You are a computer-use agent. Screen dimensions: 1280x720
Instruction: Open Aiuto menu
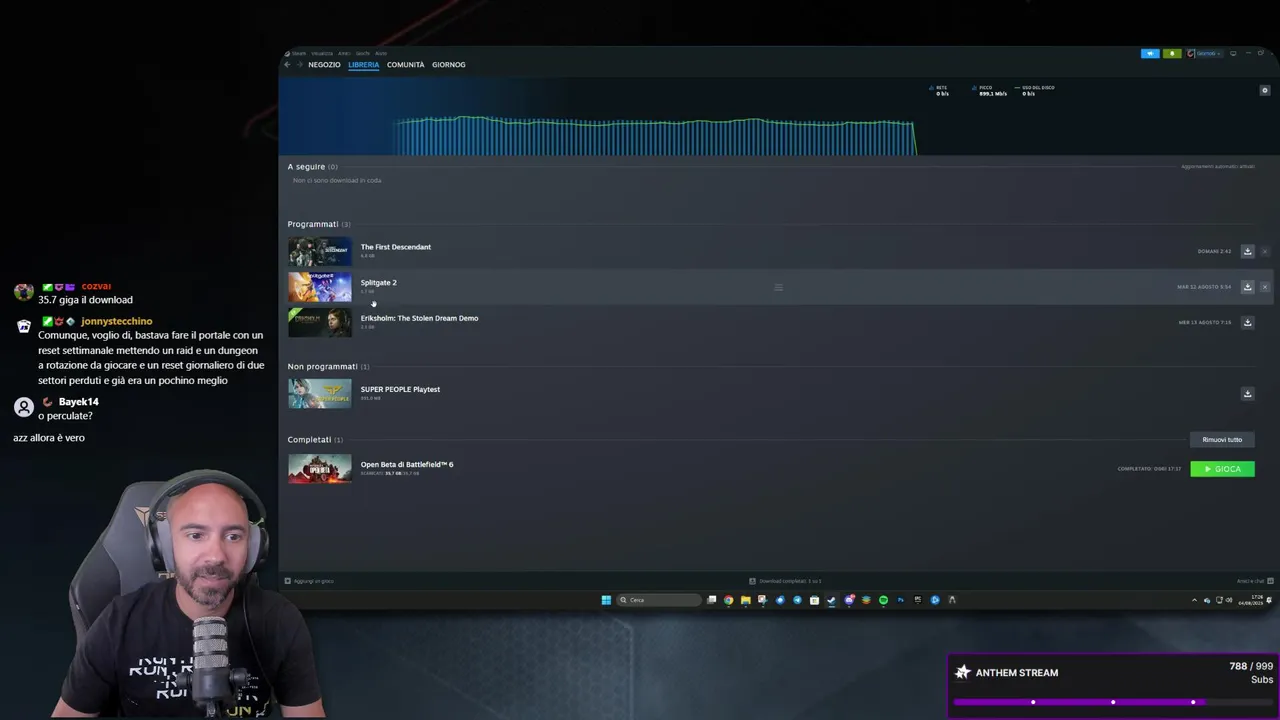381,53
